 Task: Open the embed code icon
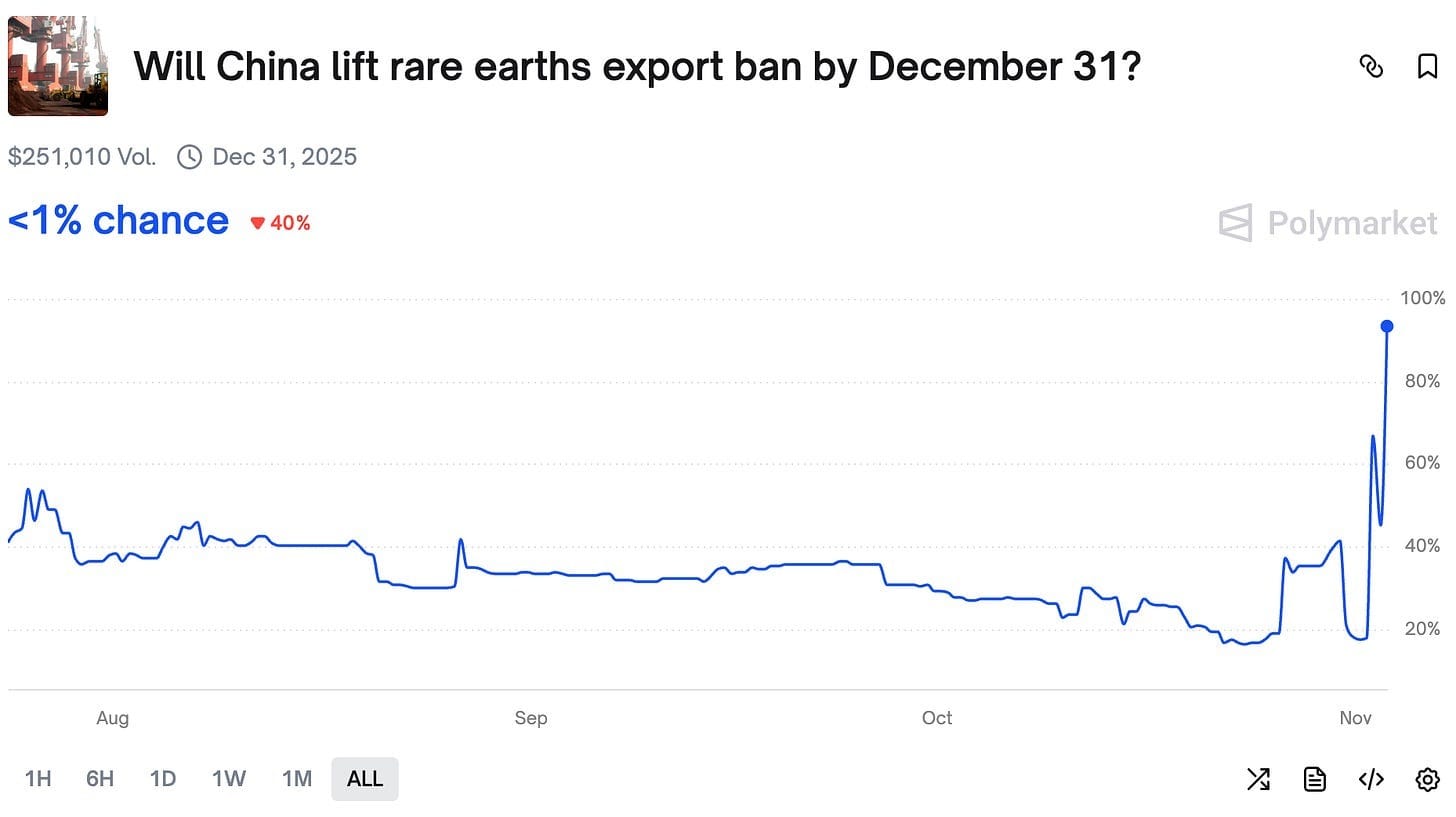(x=1371, y=779)
